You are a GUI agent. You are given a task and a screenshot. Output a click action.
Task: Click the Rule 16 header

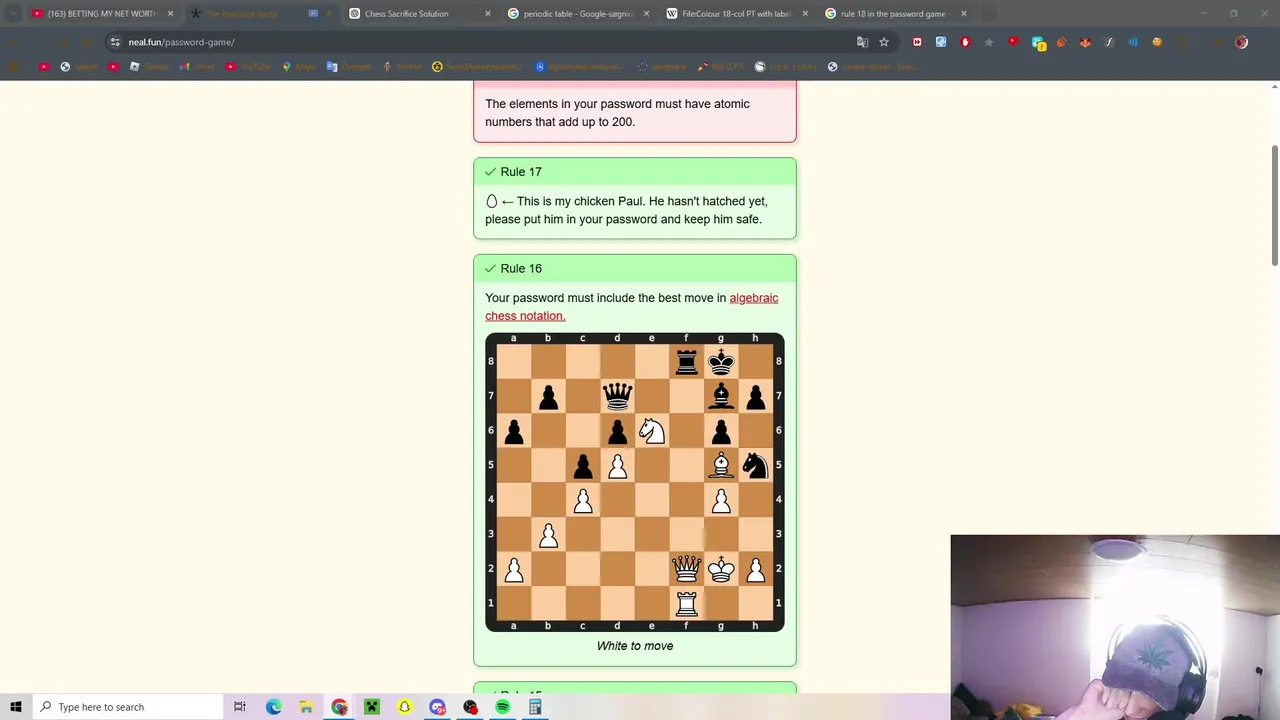coord(635,269)
